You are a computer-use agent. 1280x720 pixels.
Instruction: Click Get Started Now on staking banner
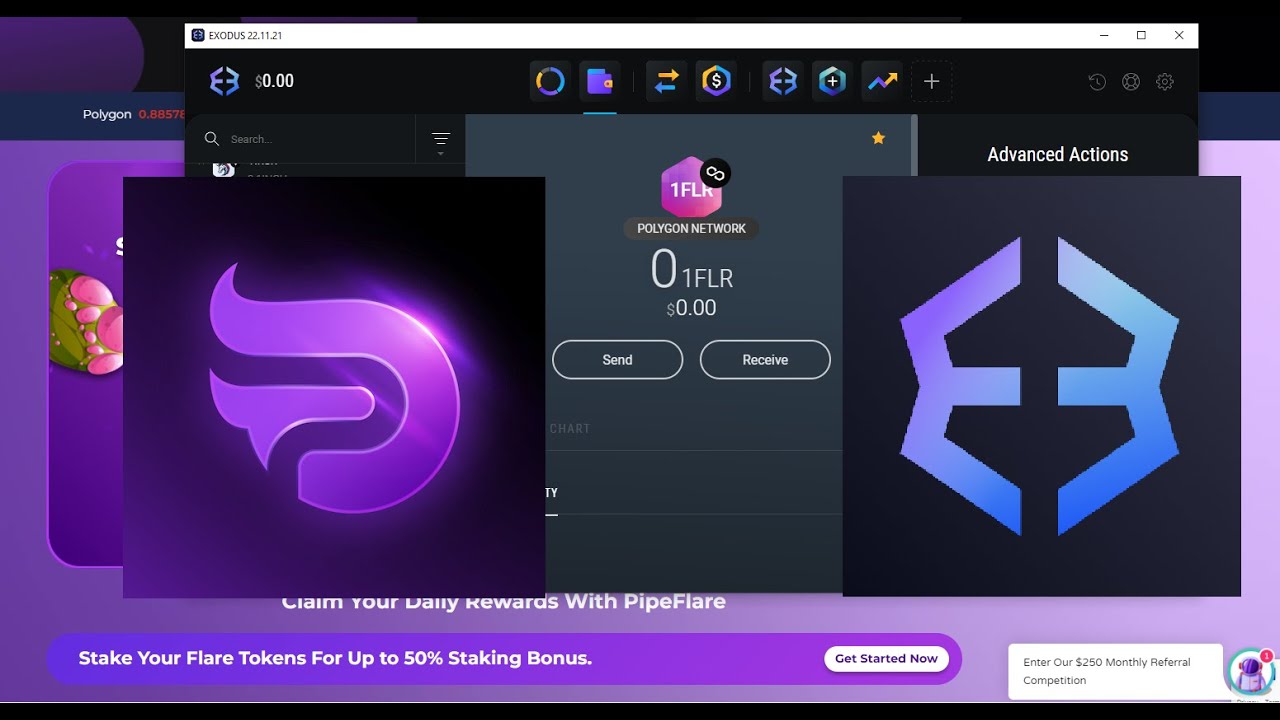click(886, 658)
